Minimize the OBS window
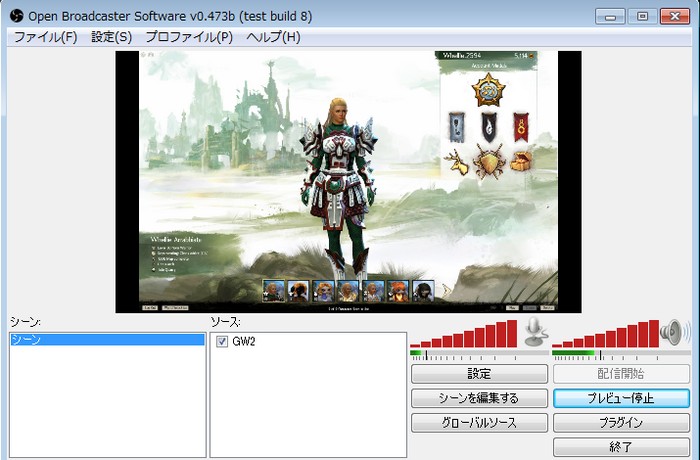This screenshot has width=700, height=460. (x=610, y=17)
